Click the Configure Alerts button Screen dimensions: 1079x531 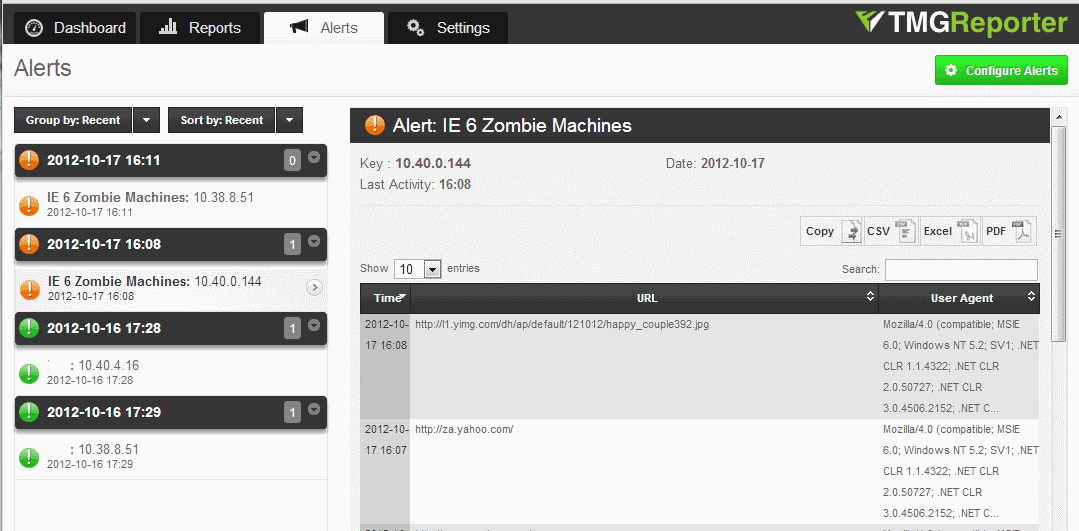[1001, 71]
